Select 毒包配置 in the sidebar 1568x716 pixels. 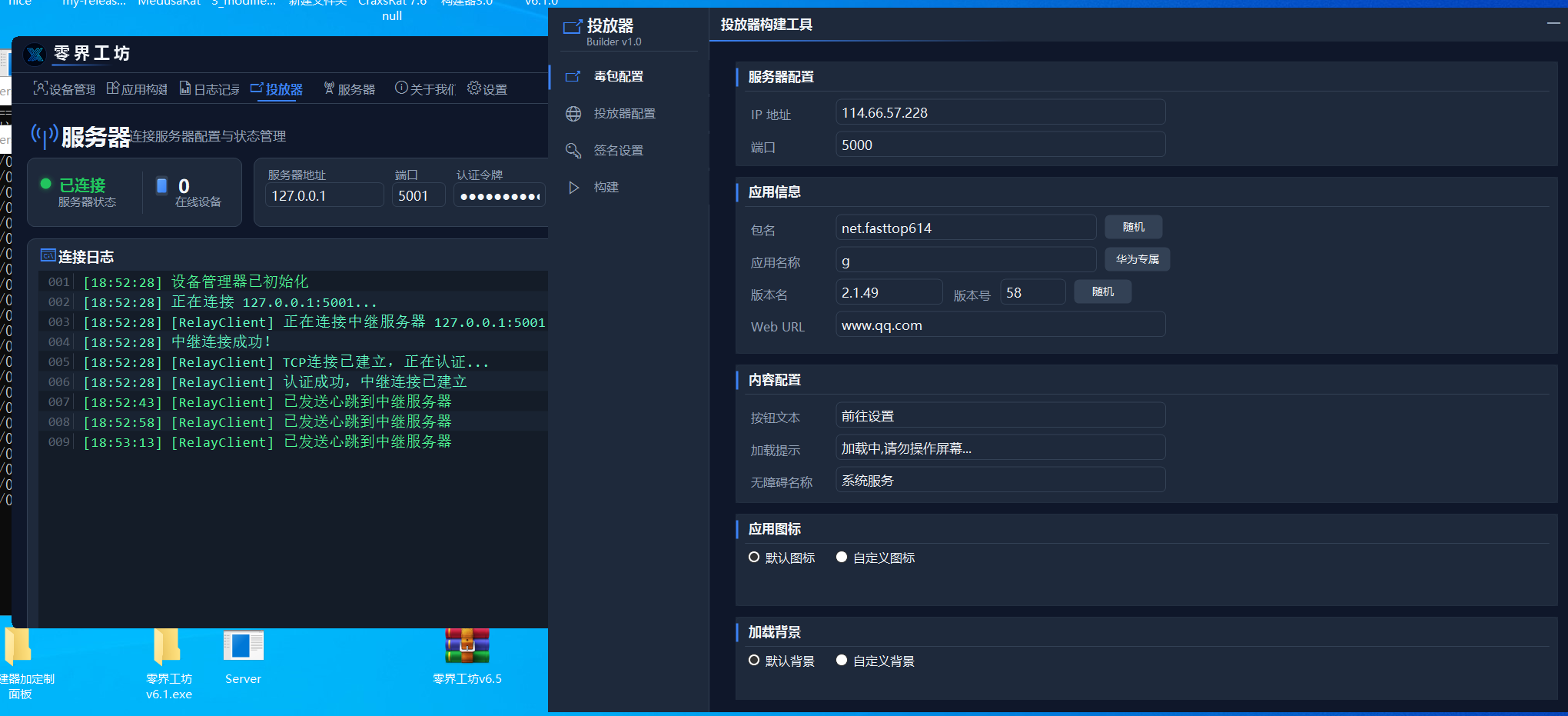(618, 77)
